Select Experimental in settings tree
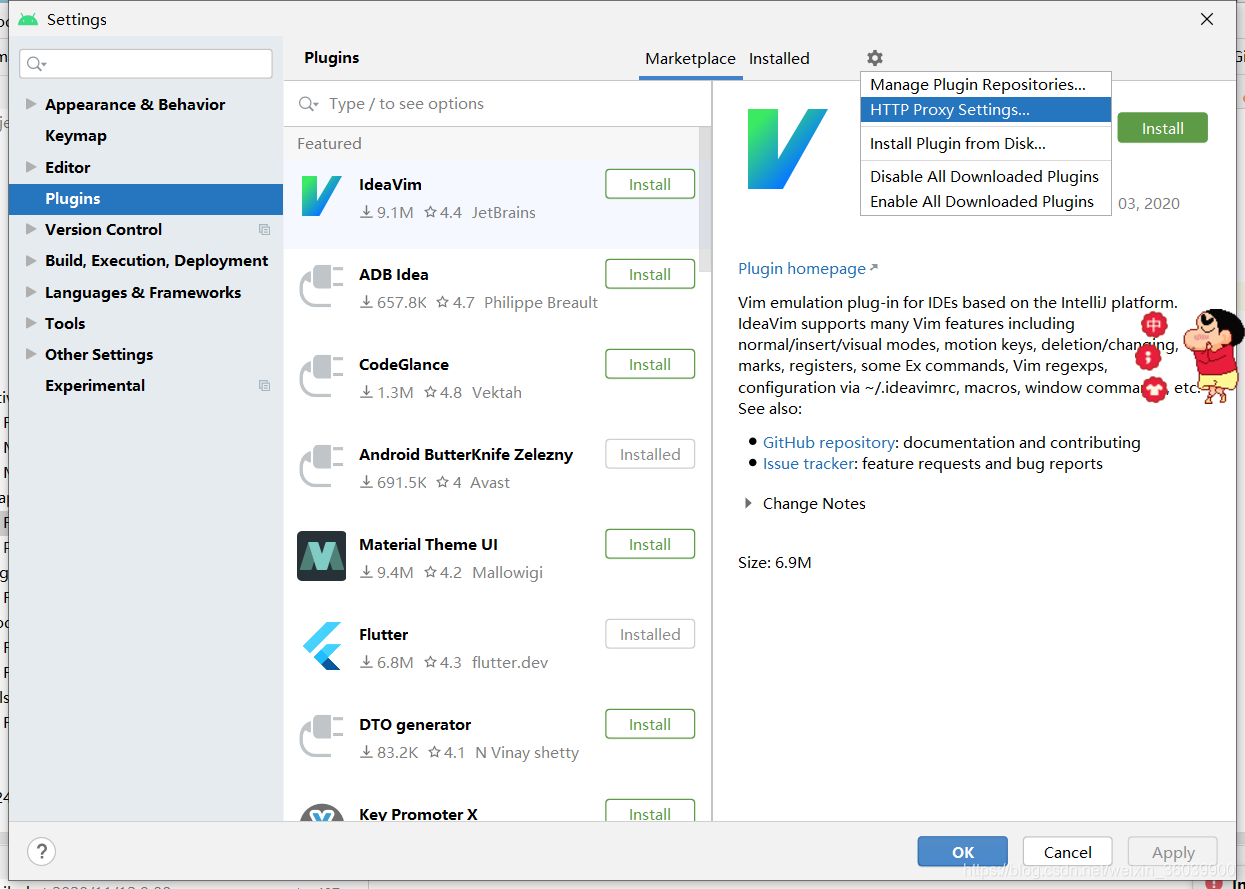This screenshot has width=1245, height=889. click(x=95, y=386)
